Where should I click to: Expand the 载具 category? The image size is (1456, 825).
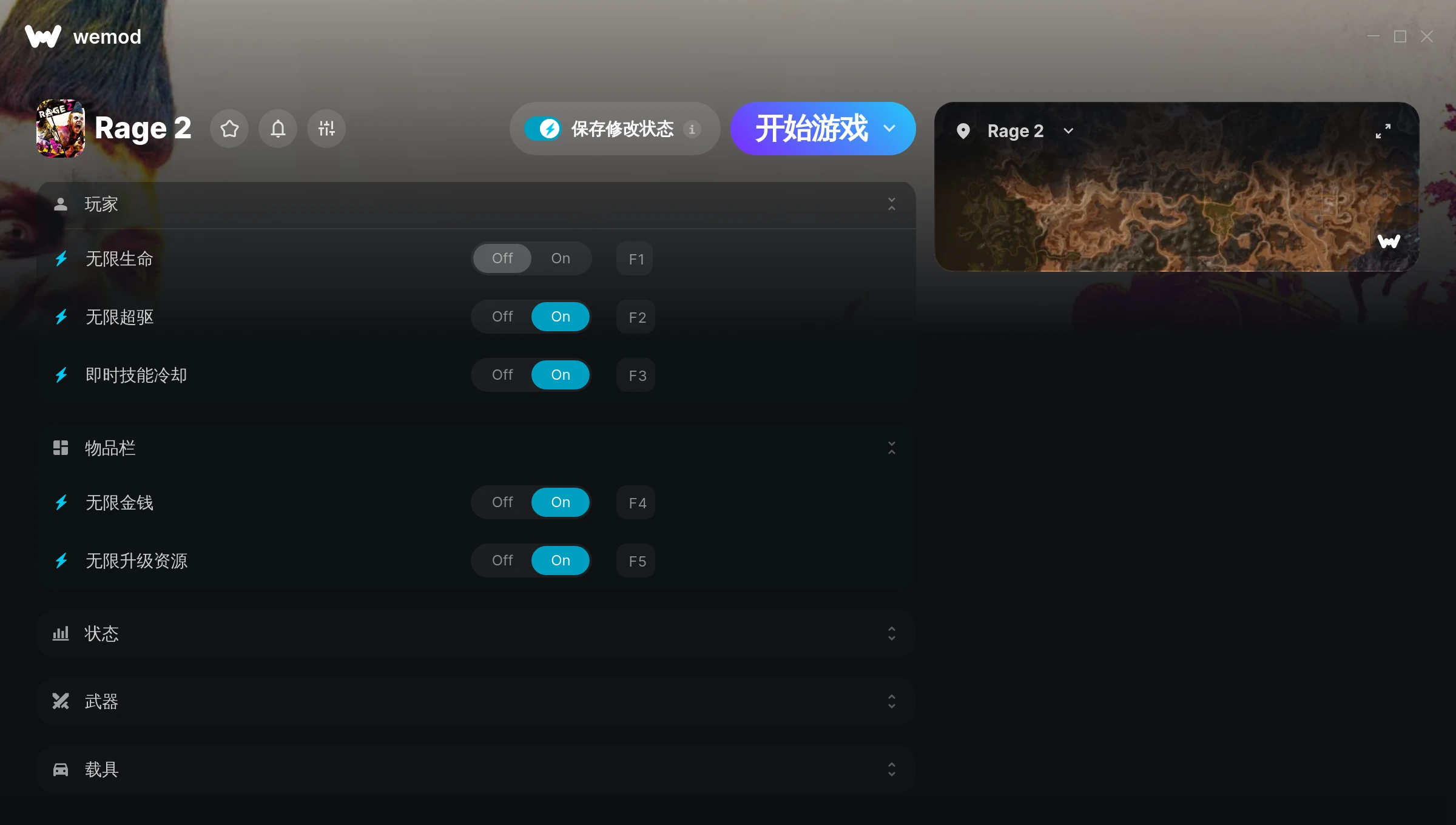[x=476, y=769]
